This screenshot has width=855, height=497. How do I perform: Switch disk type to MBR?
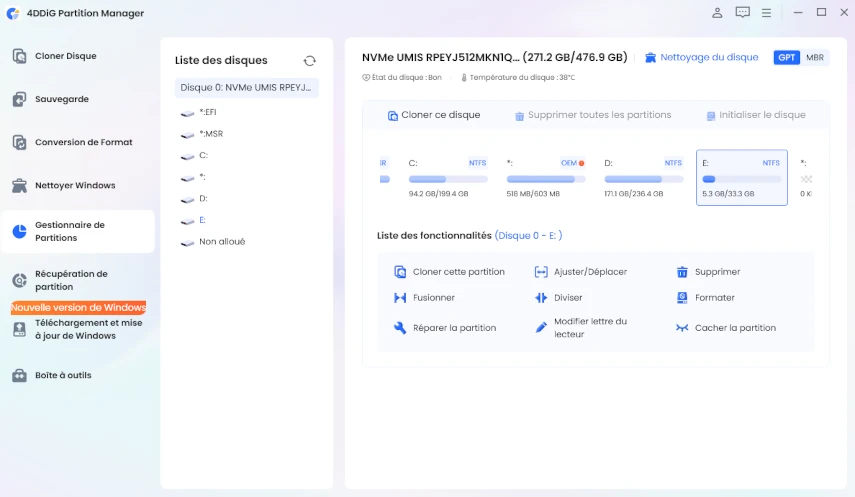coord(815,57)
